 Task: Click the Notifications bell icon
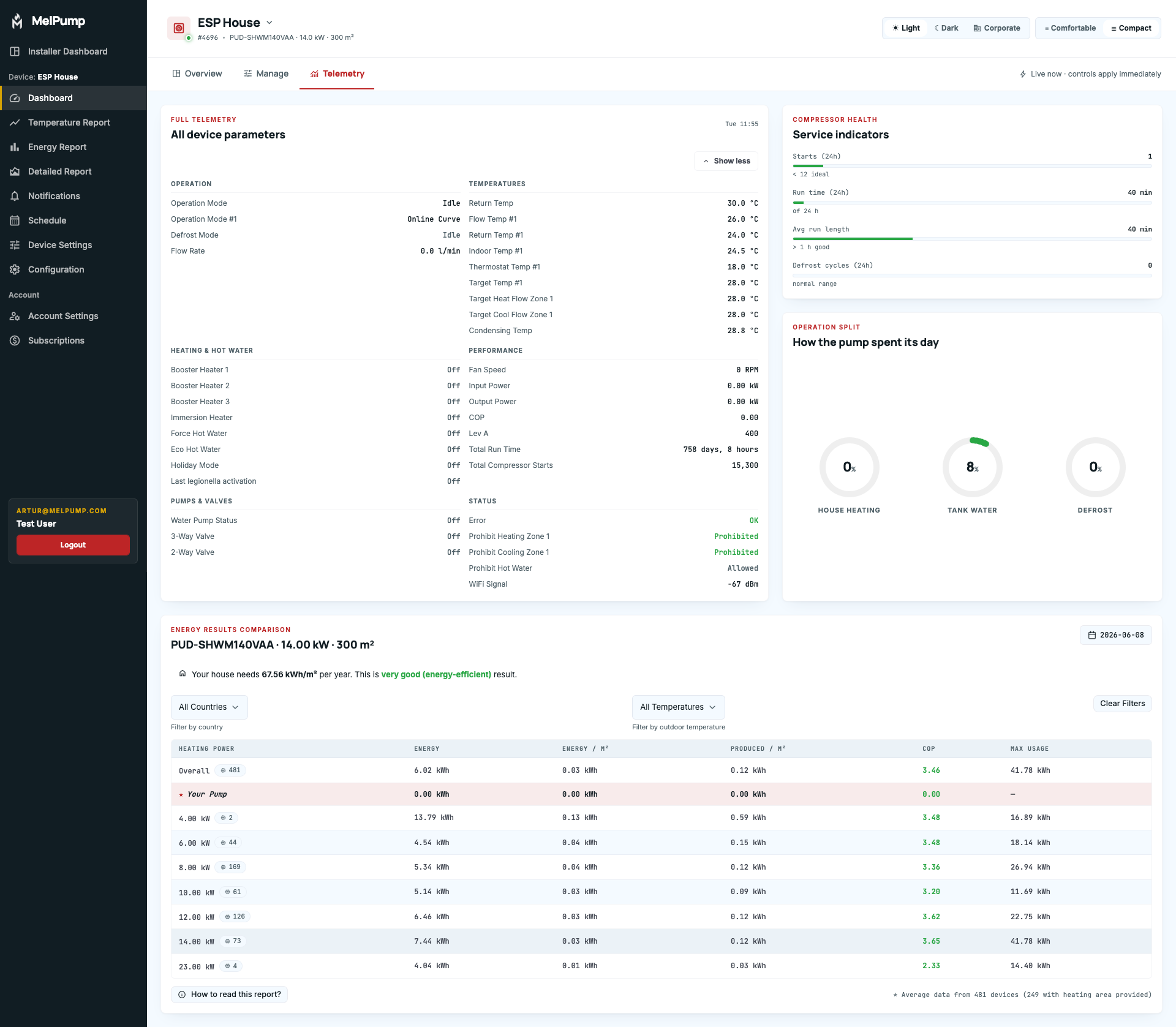15,196
